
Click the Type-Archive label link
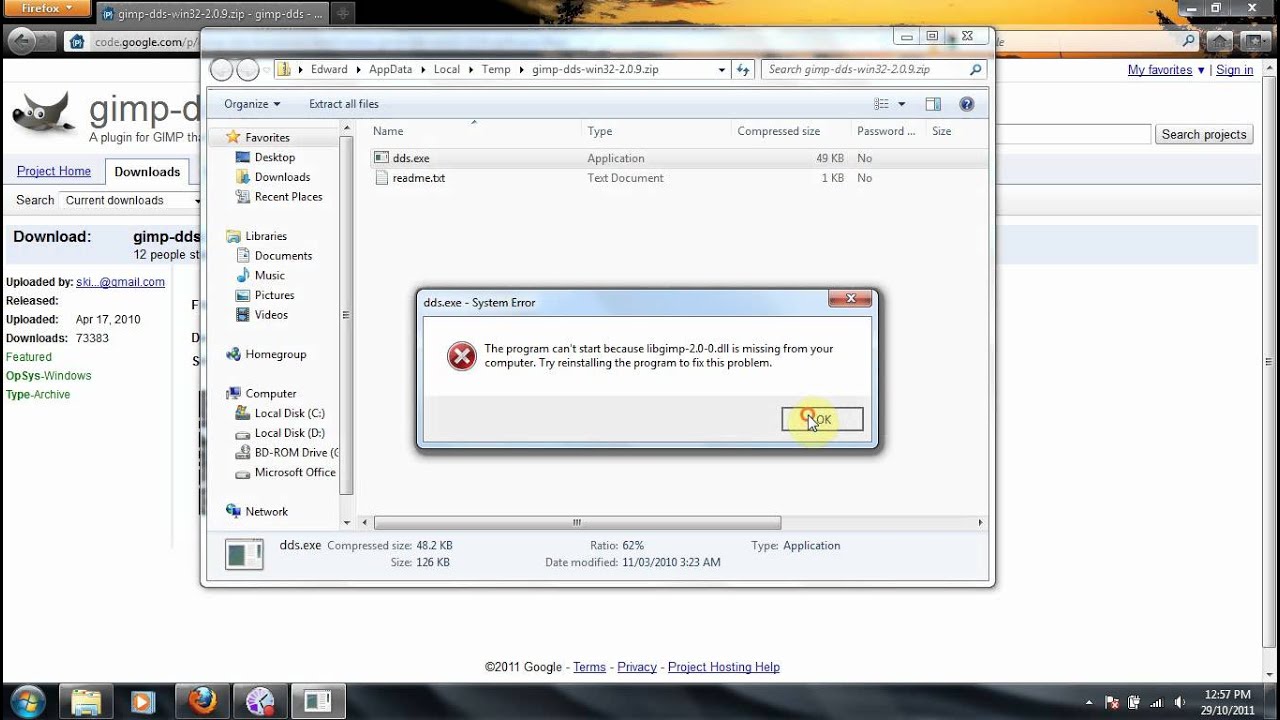pyautogui.click(x=38, y=395)
